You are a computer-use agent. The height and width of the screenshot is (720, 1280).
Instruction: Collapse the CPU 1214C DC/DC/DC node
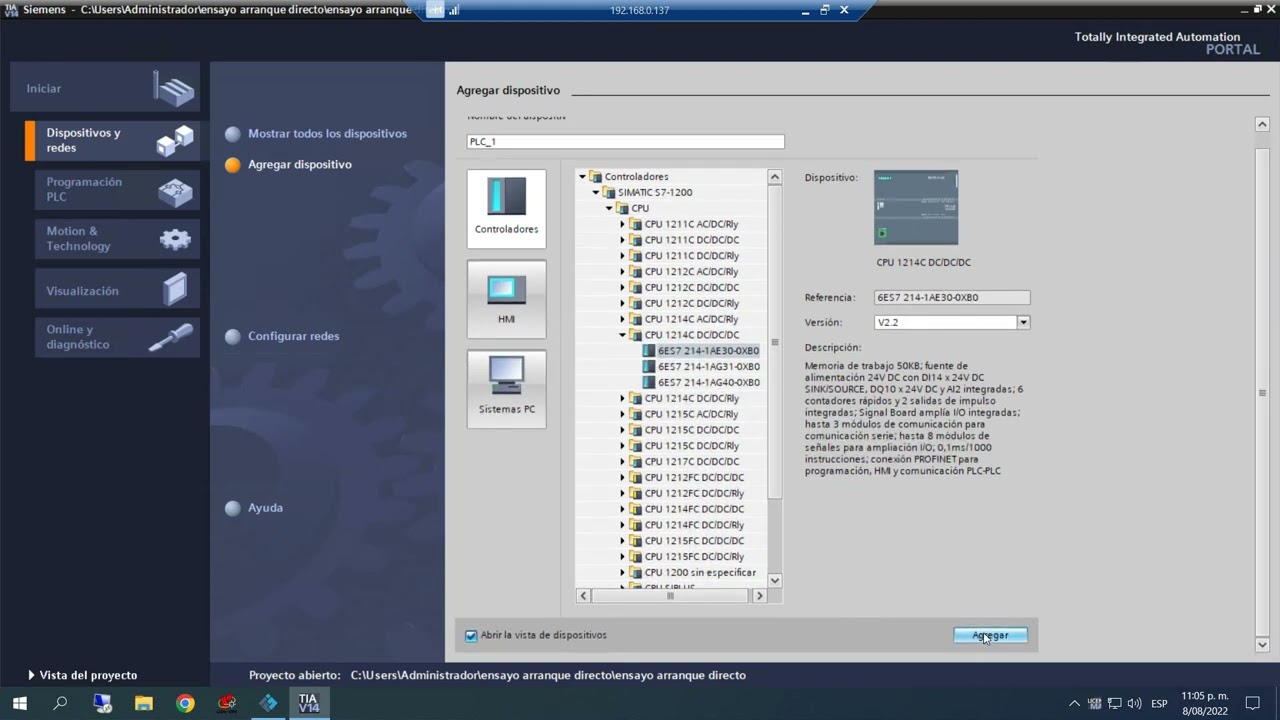pyautogui.click(x=622, y=335)
